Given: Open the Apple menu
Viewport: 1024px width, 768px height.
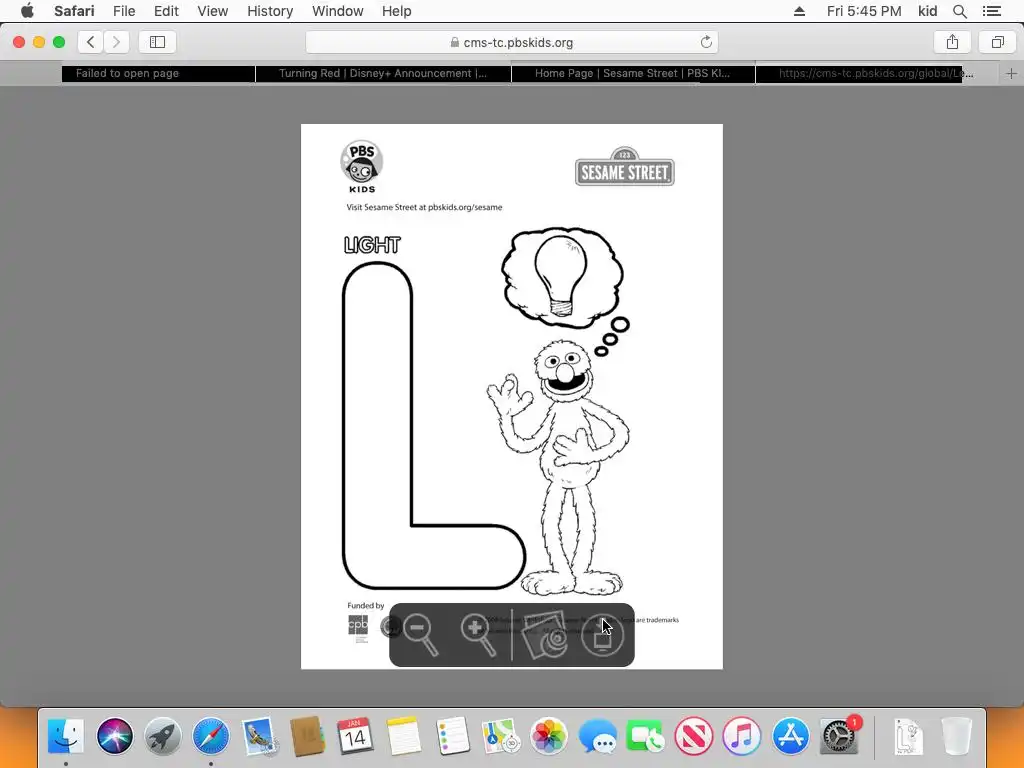Looking at the screenshot, I should pyautogui.click(x=27, y=11).
